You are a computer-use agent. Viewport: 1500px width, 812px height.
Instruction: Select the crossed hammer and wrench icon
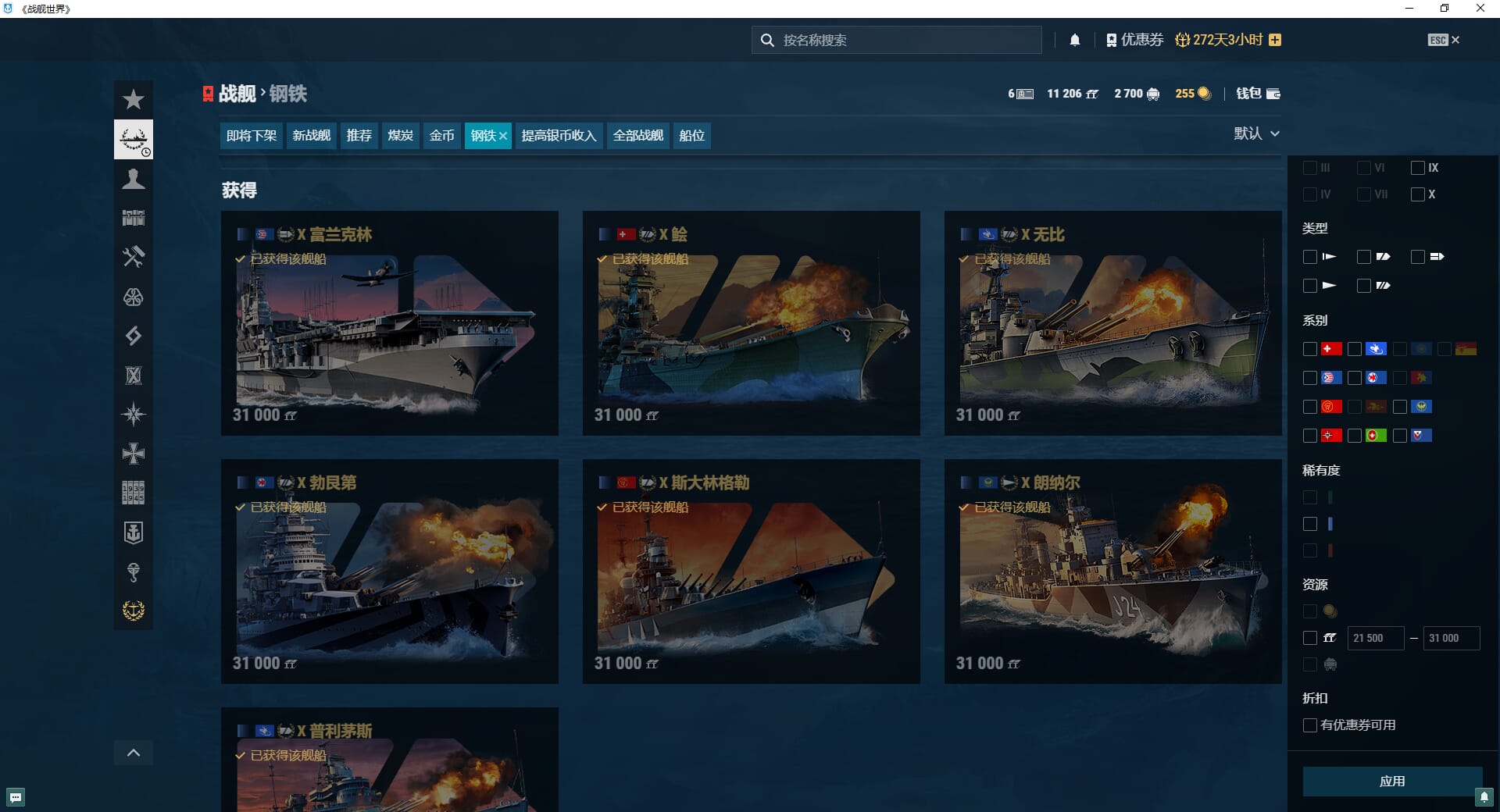(x=134, y=257)
